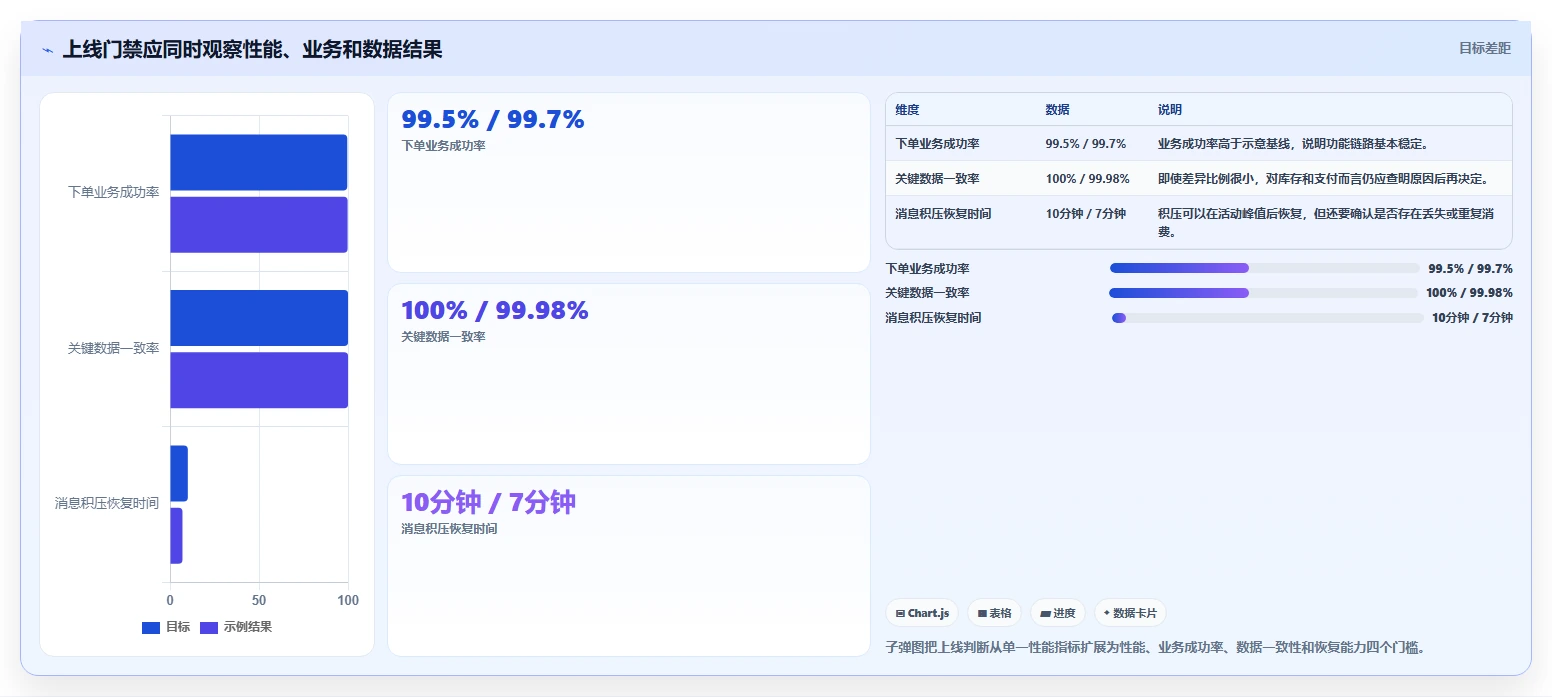Click the 下单业务成功率 progress bar
1552x697 pixels.
[1264, 268]
